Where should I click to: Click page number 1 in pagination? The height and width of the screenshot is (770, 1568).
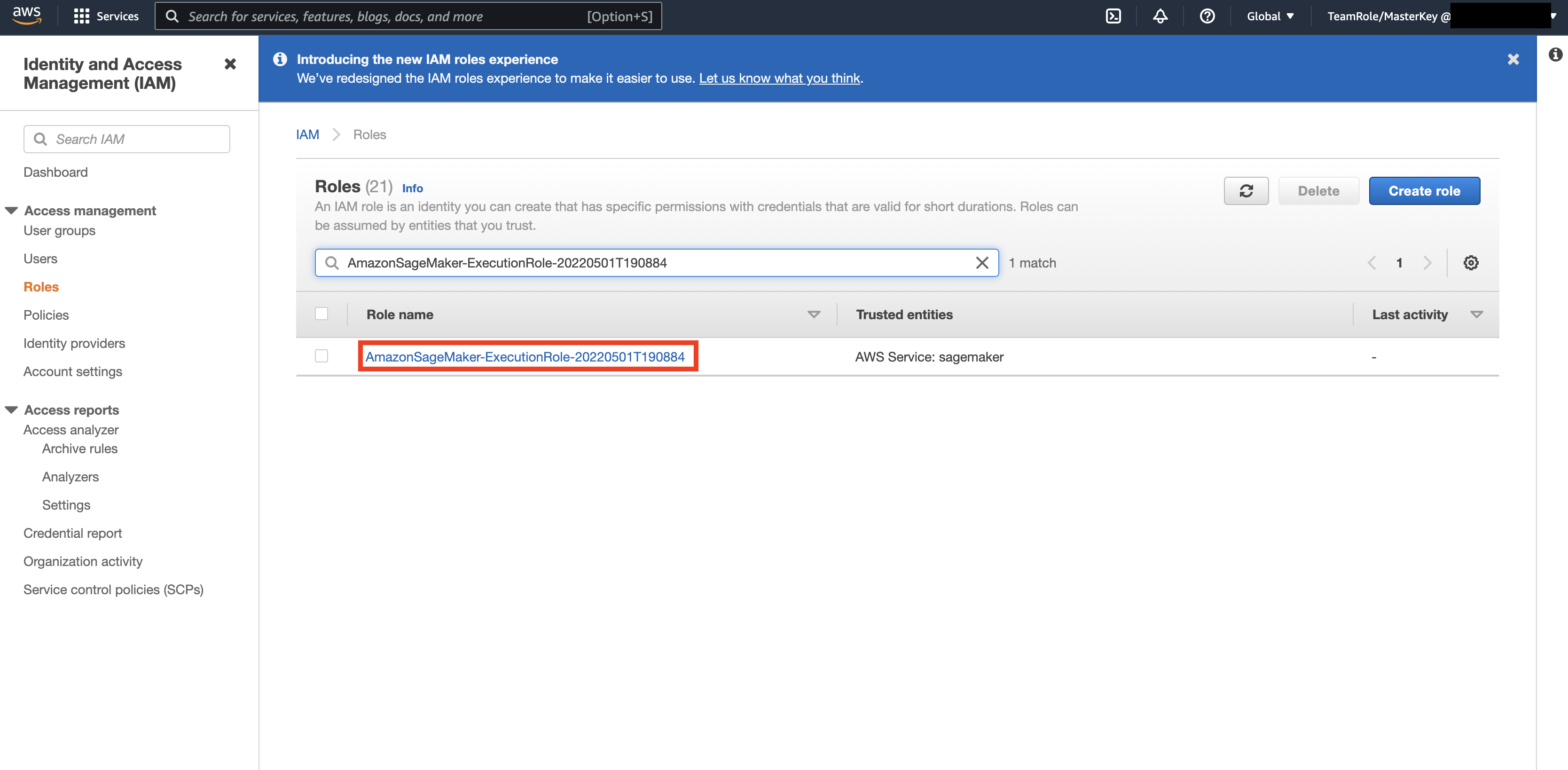pos(1399,263)
